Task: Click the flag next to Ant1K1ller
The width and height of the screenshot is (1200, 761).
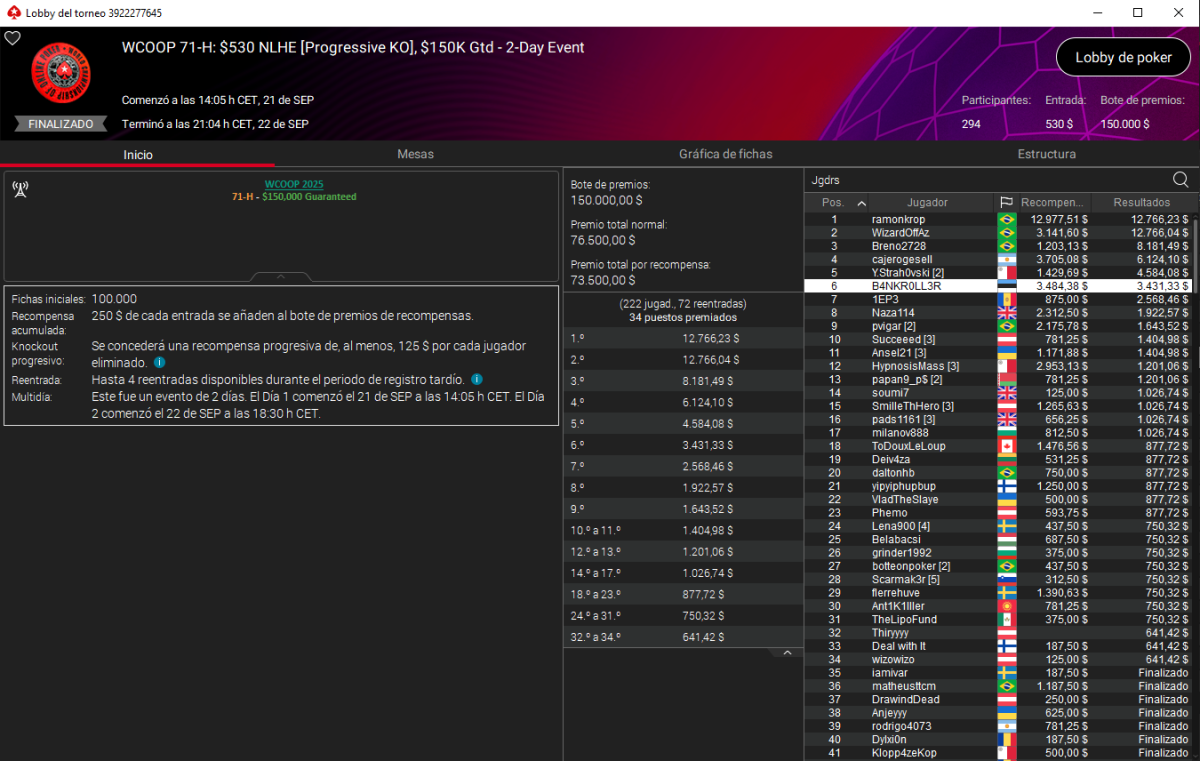Action: coord(1006,606)
